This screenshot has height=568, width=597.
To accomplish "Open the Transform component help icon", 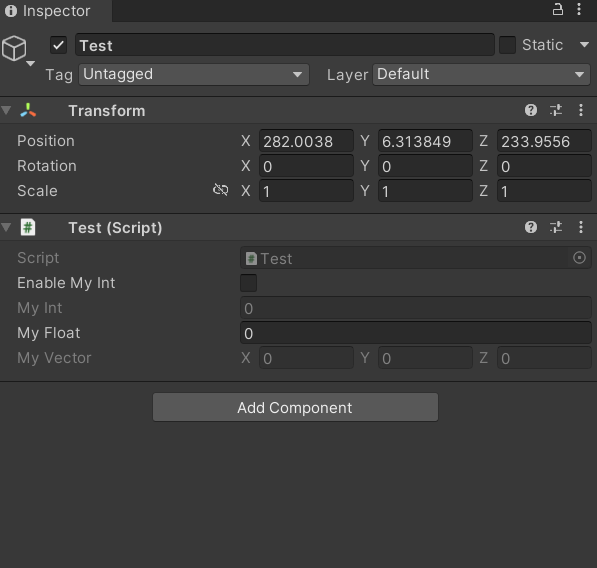I will [530, 110].
